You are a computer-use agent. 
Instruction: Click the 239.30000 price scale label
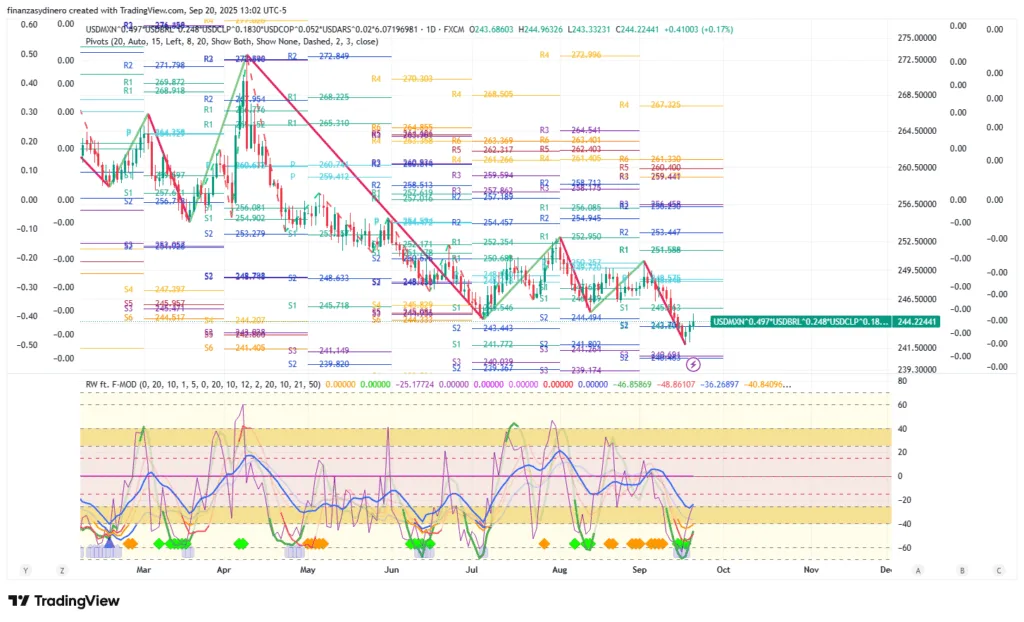pos(917,370)
